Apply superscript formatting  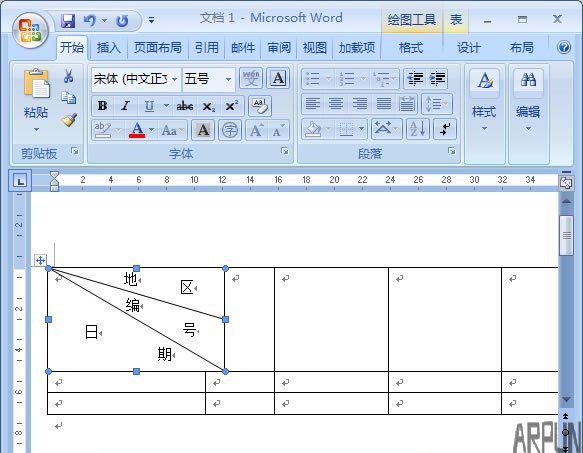pyautogui.click(x=232, y=106)
